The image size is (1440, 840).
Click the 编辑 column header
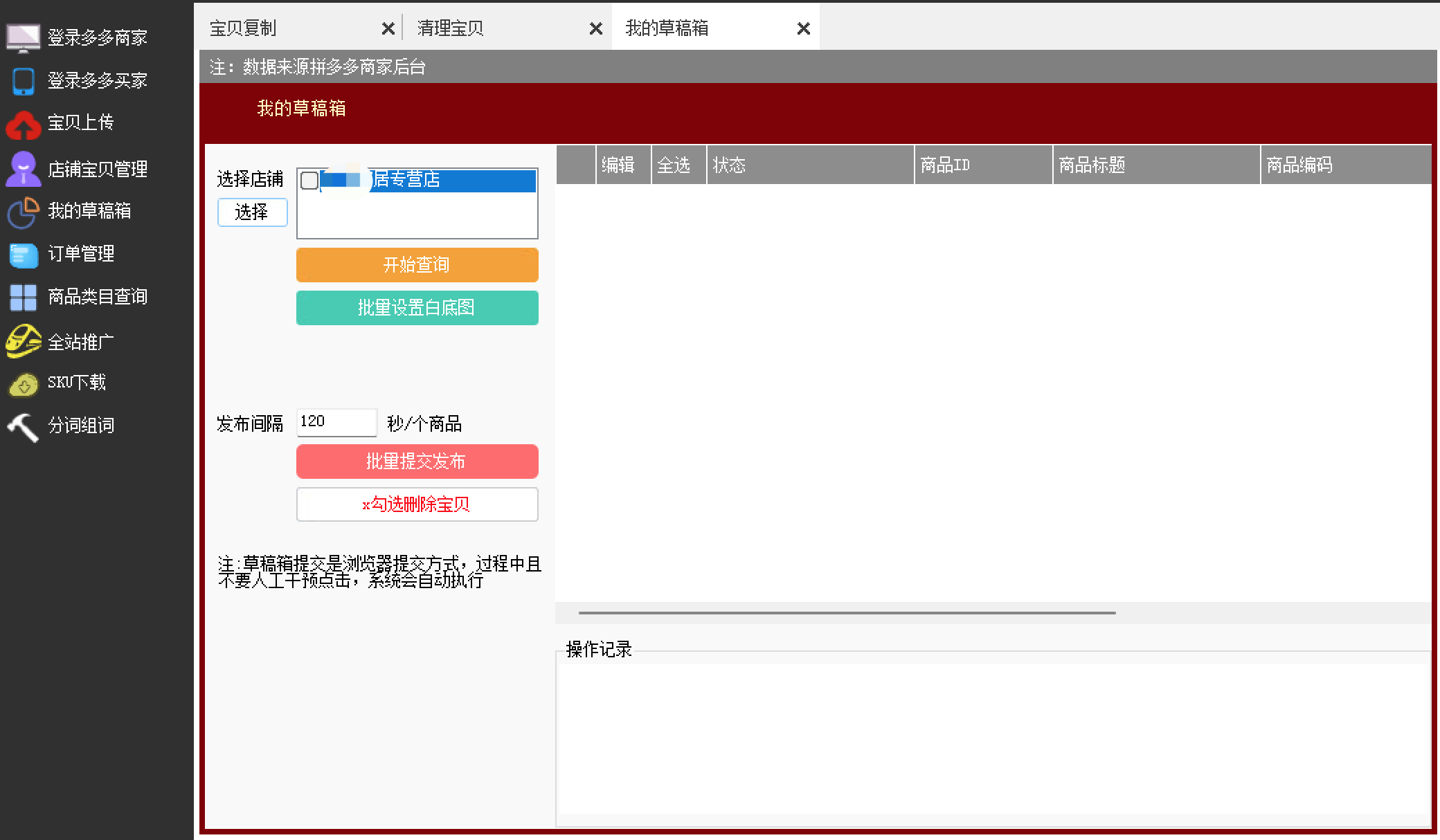(624, 165)
